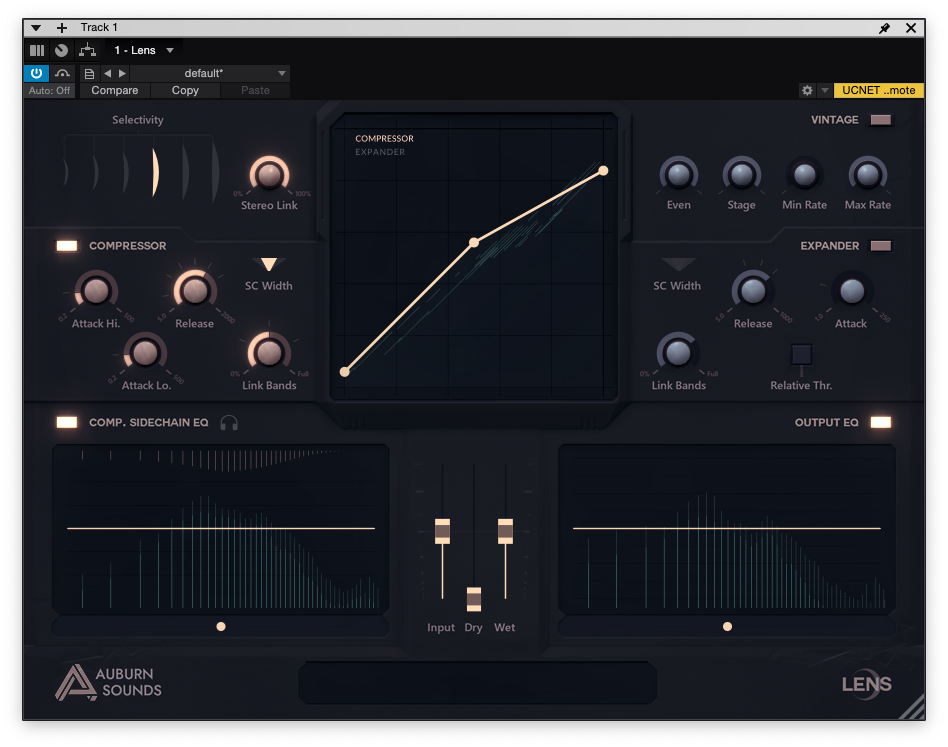Click the expander SC Width triangle
This screenshot has width=948, height=747.
coord(679,264)
